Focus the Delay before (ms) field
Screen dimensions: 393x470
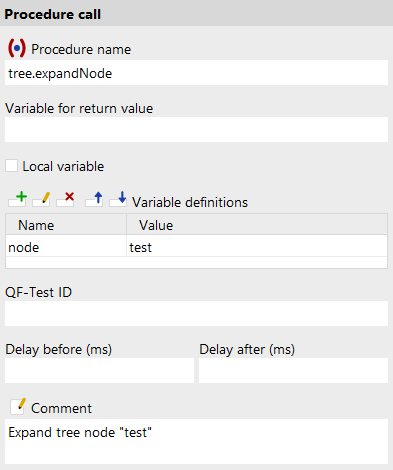point(99,370)
